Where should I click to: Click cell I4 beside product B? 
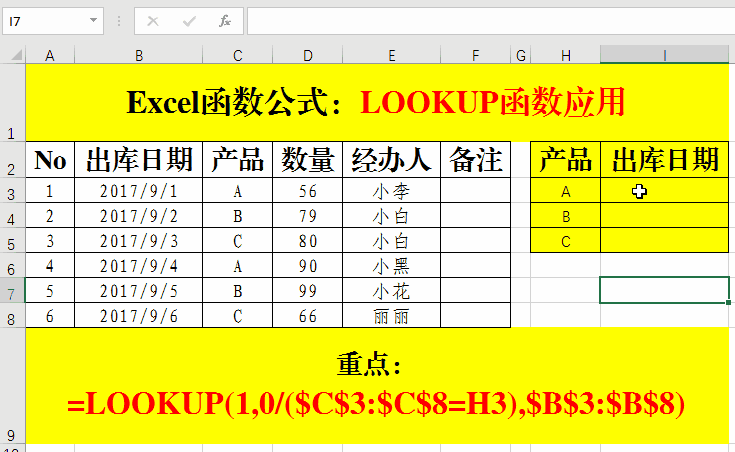(x=664, y=215)
